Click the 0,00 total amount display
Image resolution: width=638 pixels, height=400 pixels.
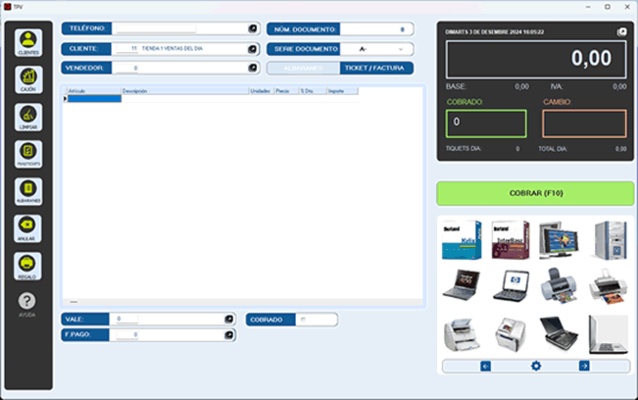[x=536, y=59]
